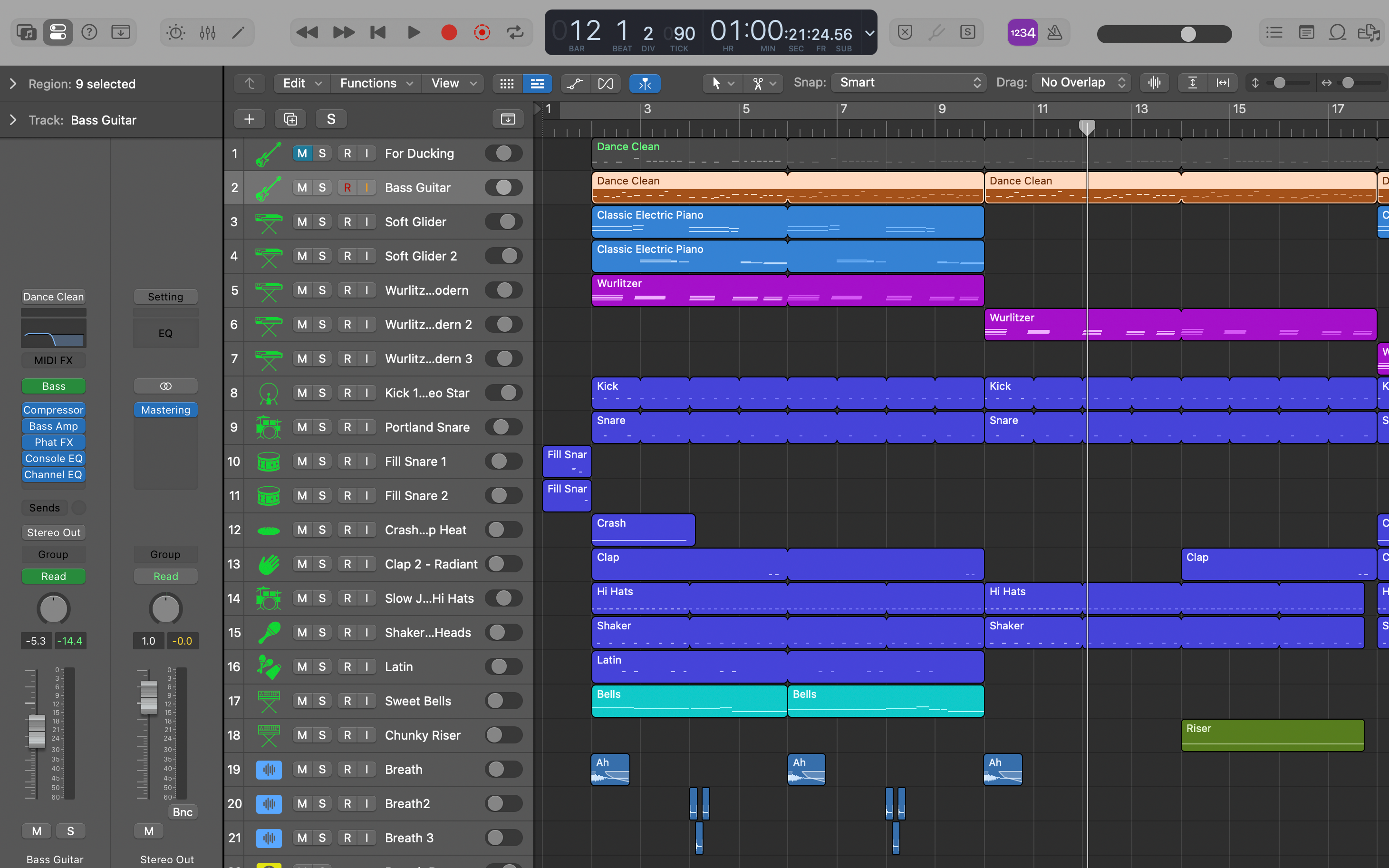Open the Loop Browser icon
This screenshot has height=868, width=1389.
tap(1337, 33)
